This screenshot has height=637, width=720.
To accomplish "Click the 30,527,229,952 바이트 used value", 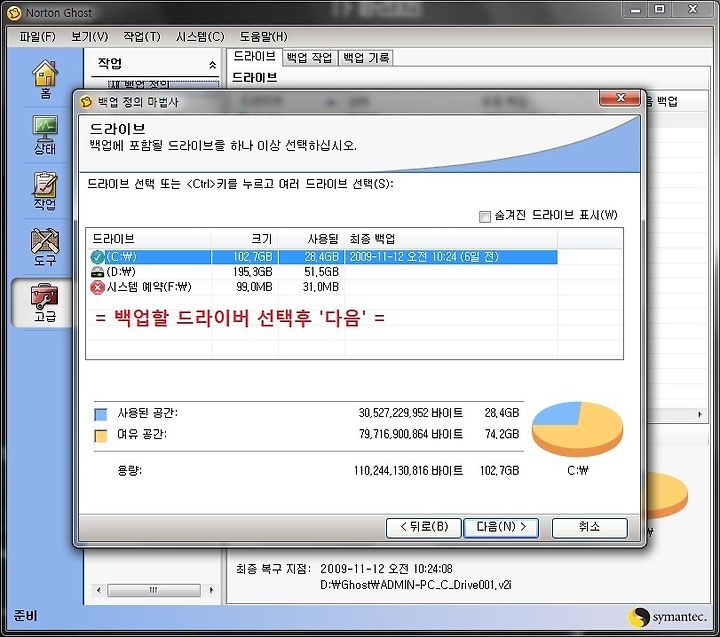I will [411, 413].
